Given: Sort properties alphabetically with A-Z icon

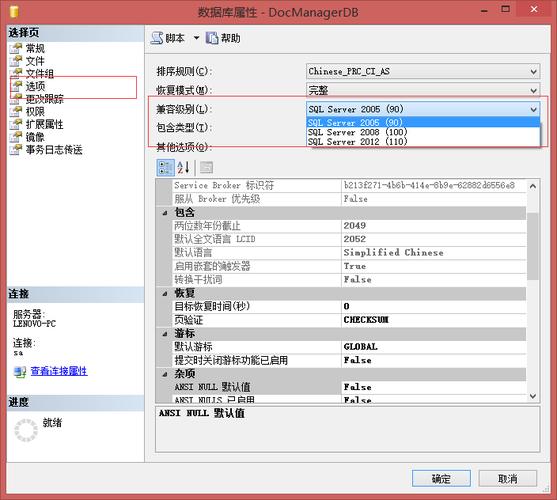Looking at the screenshot, I should pyautogui.click(x=183, y=168).
